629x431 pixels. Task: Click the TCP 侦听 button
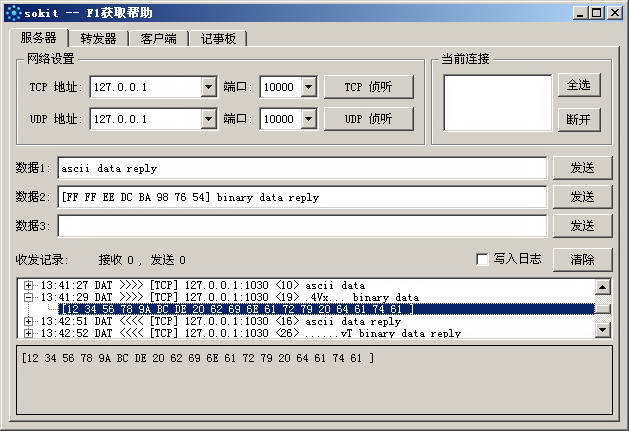pos(369,87)
